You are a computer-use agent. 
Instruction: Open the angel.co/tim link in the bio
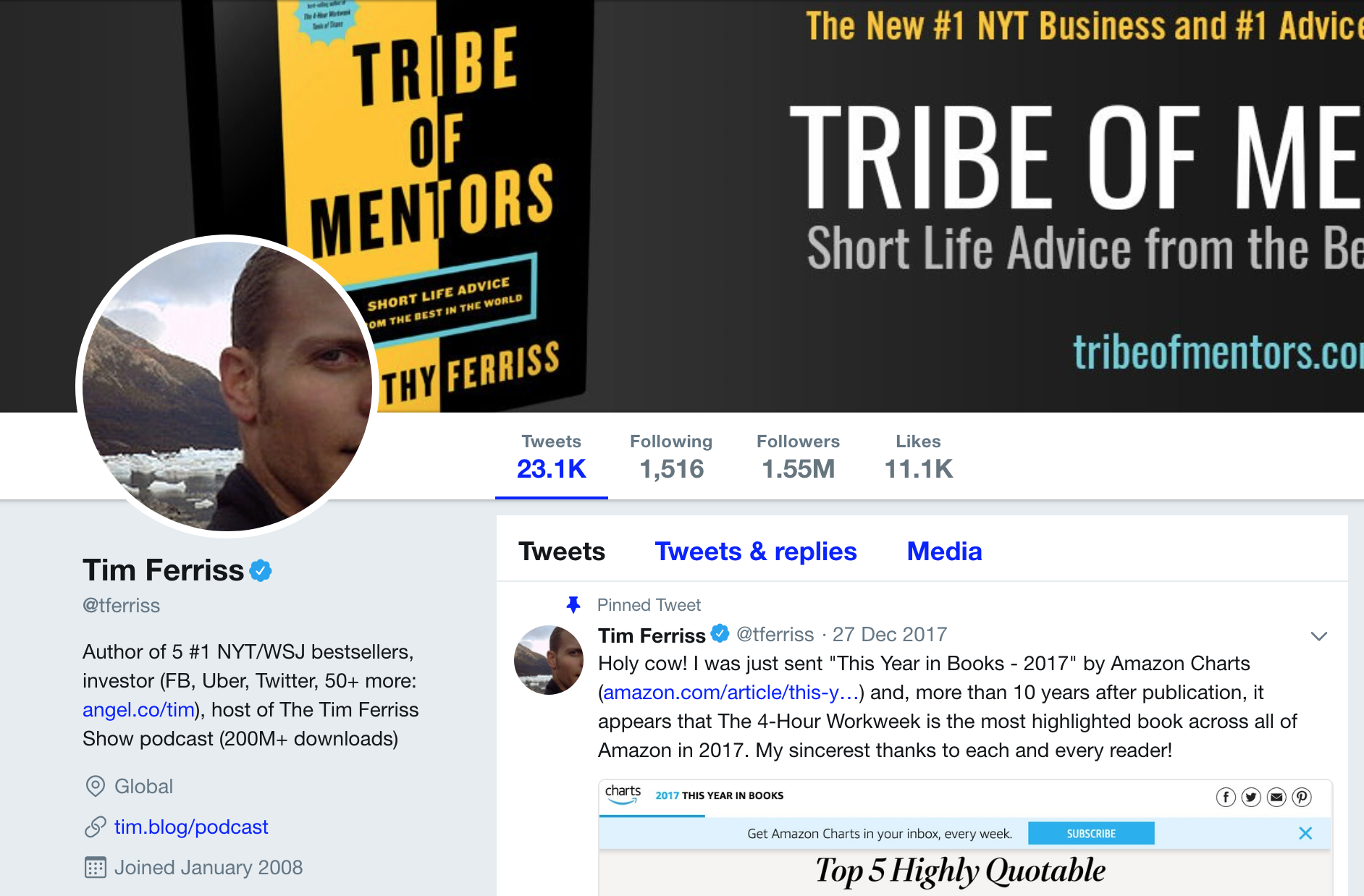tap(138, 709)
